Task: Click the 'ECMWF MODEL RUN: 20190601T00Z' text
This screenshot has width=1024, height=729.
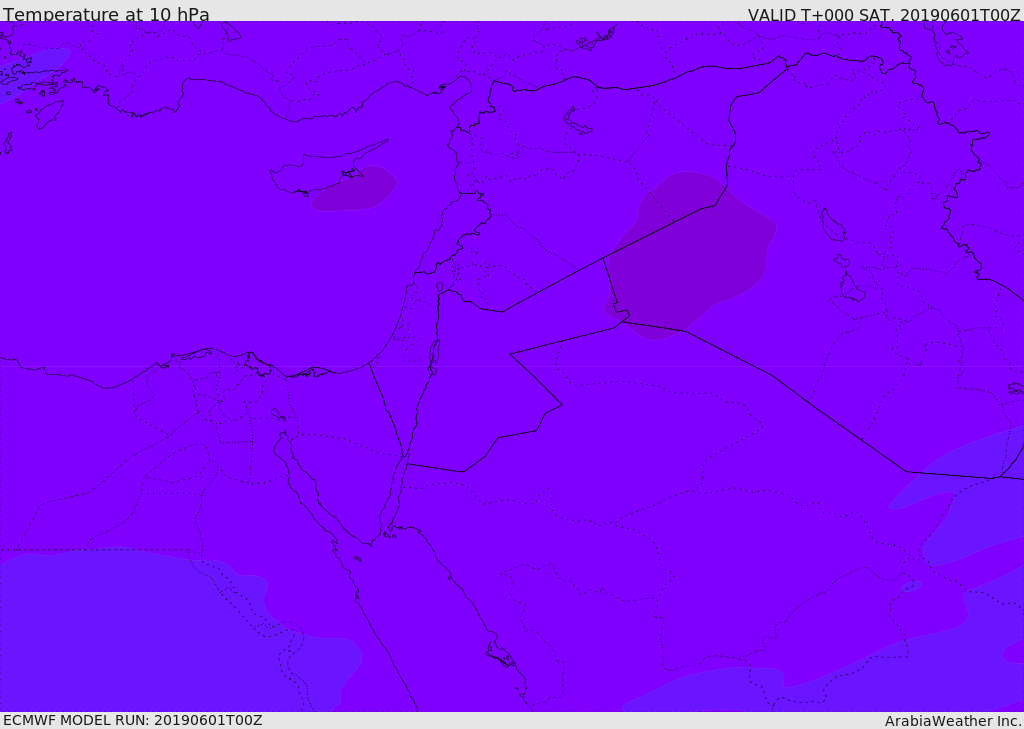Action: (x=133, y=720)
